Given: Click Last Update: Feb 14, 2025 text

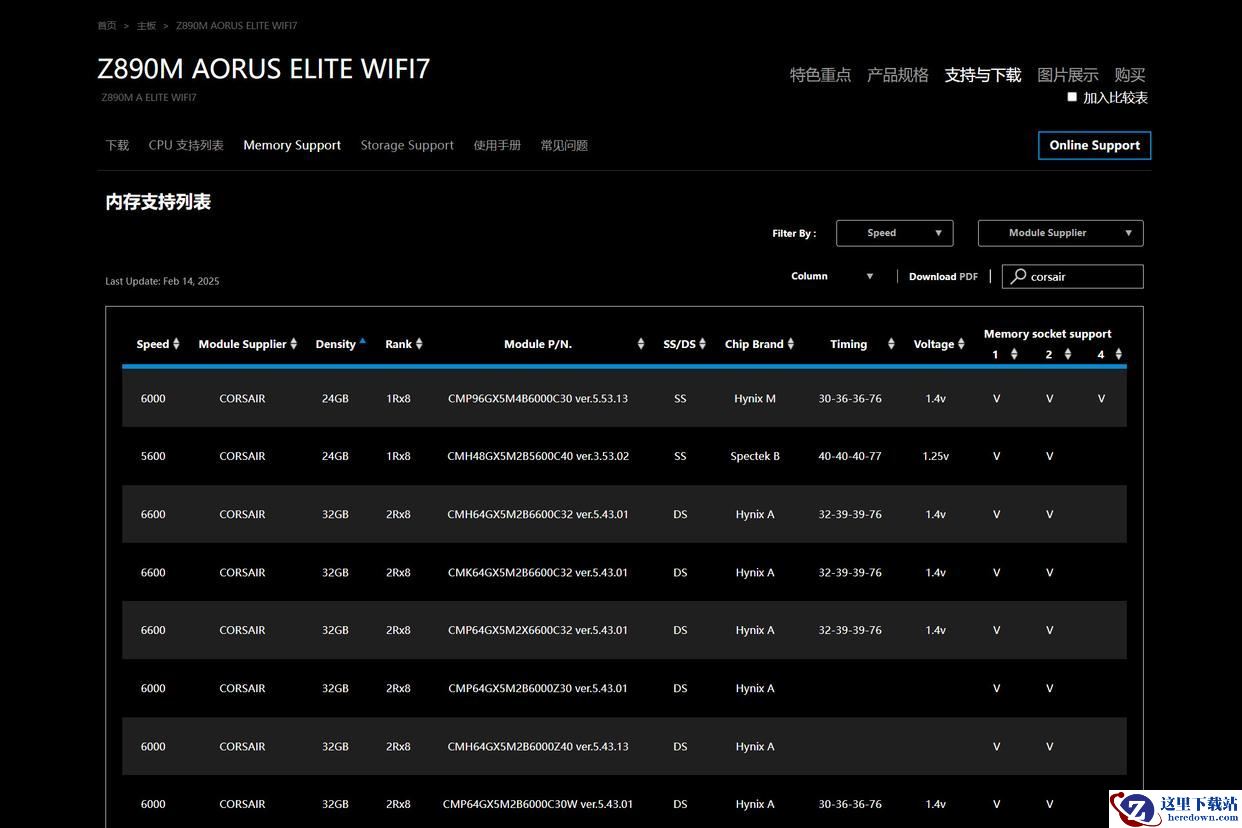Looking at the screenshot, I should 162,281.
